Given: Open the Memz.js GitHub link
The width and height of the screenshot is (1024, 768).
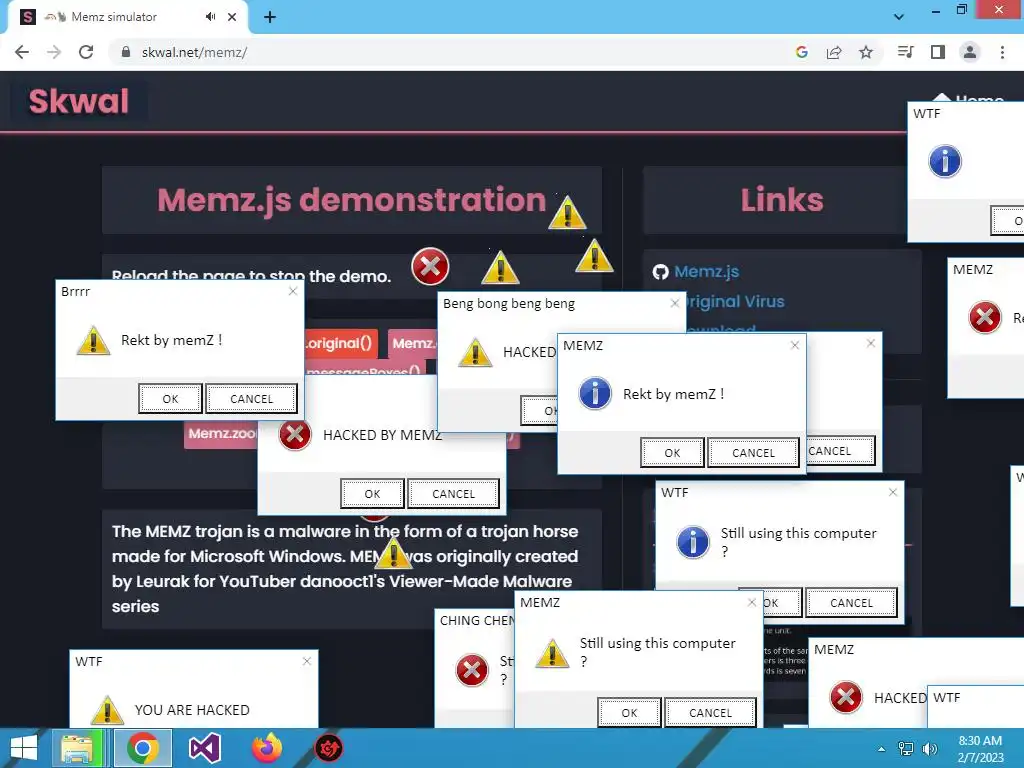Looking at the screenshot, I should pos(707,272).
